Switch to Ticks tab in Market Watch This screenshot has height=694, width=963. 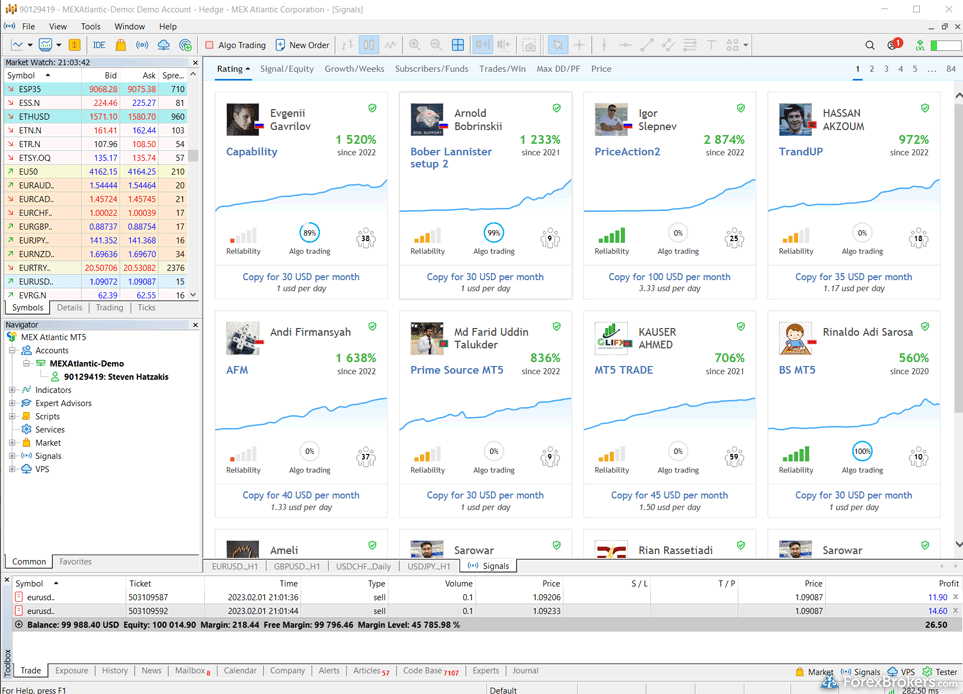point(146,308)
